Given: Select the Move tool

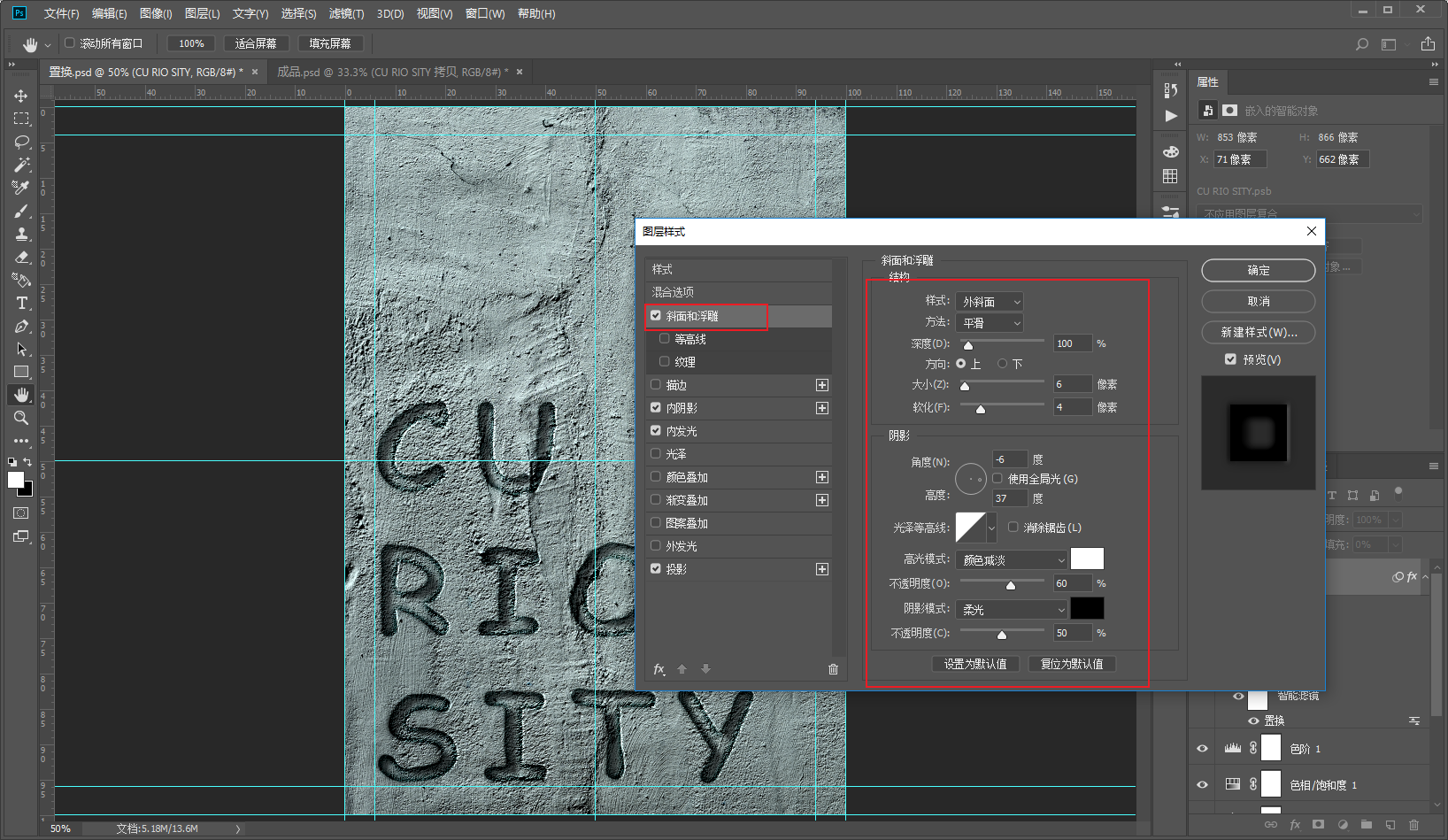Looking at the screenshot, I should [21, 96].
